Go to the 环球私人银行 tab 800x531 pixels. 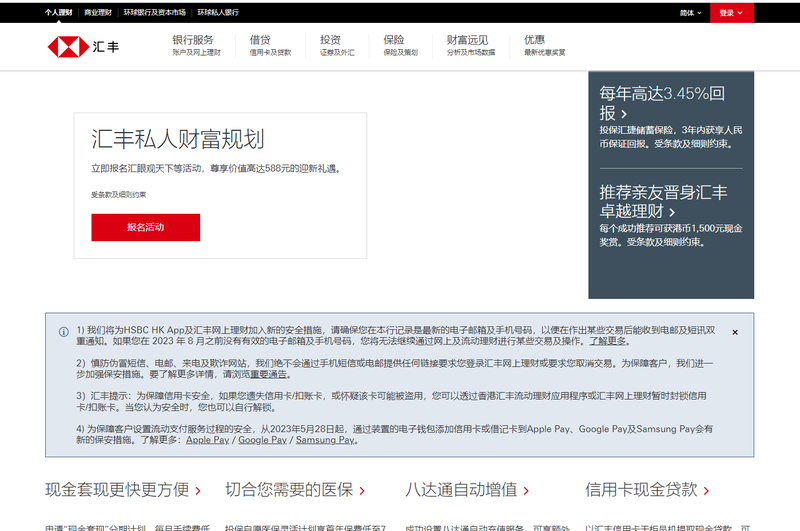(218, 12)
